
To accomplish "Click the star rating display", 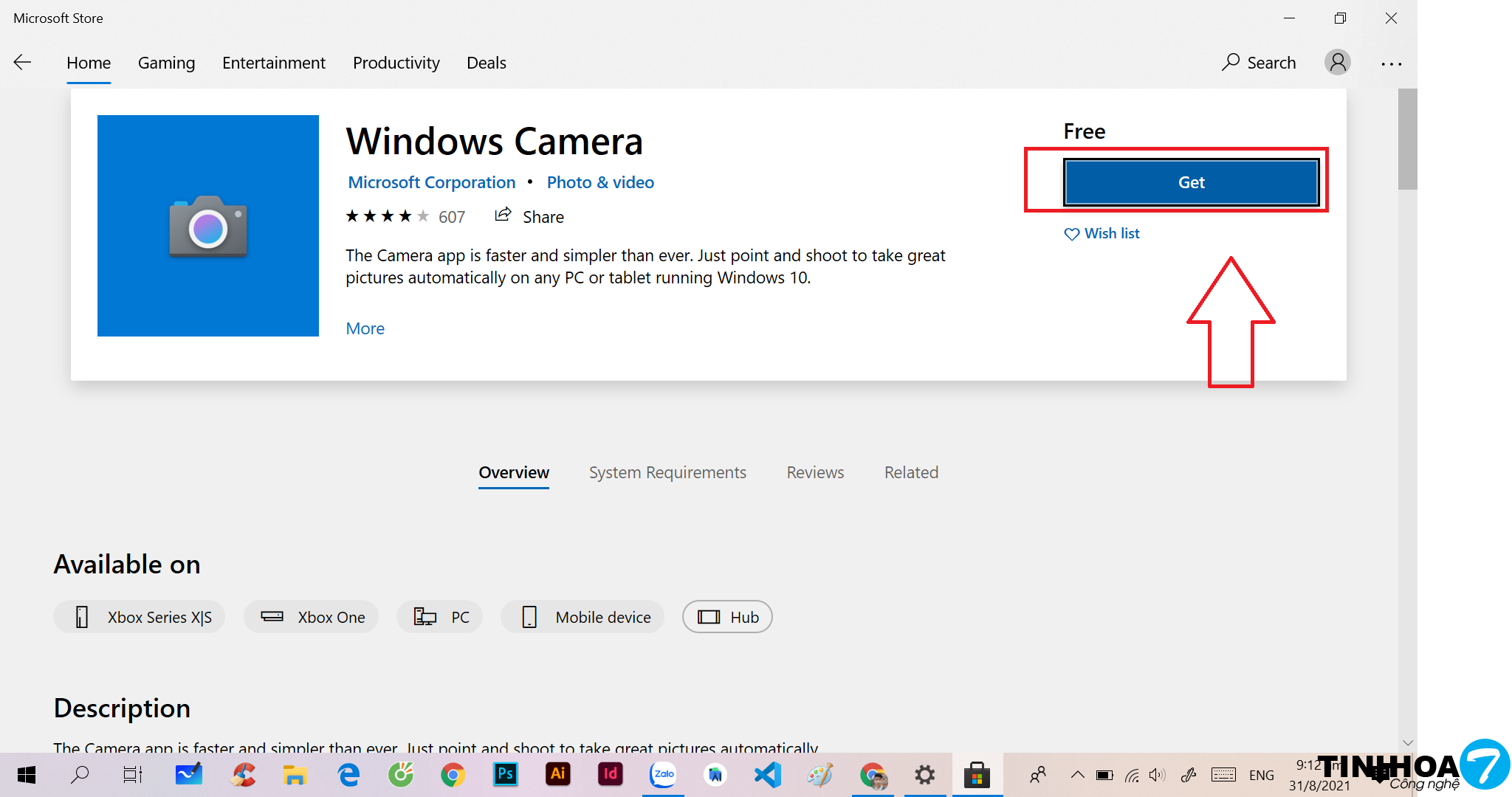I will point(387,216).
